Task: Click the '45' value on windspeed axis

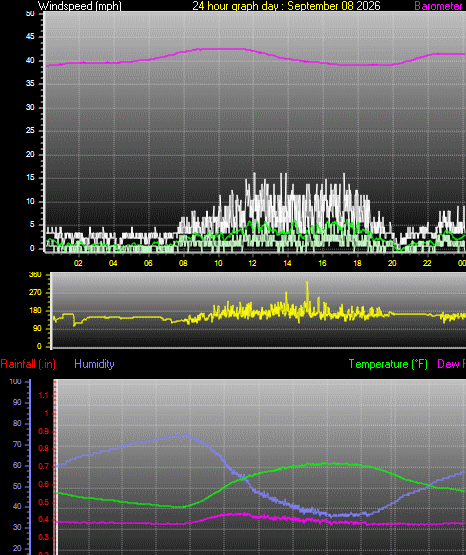Action: click(30, 36)
